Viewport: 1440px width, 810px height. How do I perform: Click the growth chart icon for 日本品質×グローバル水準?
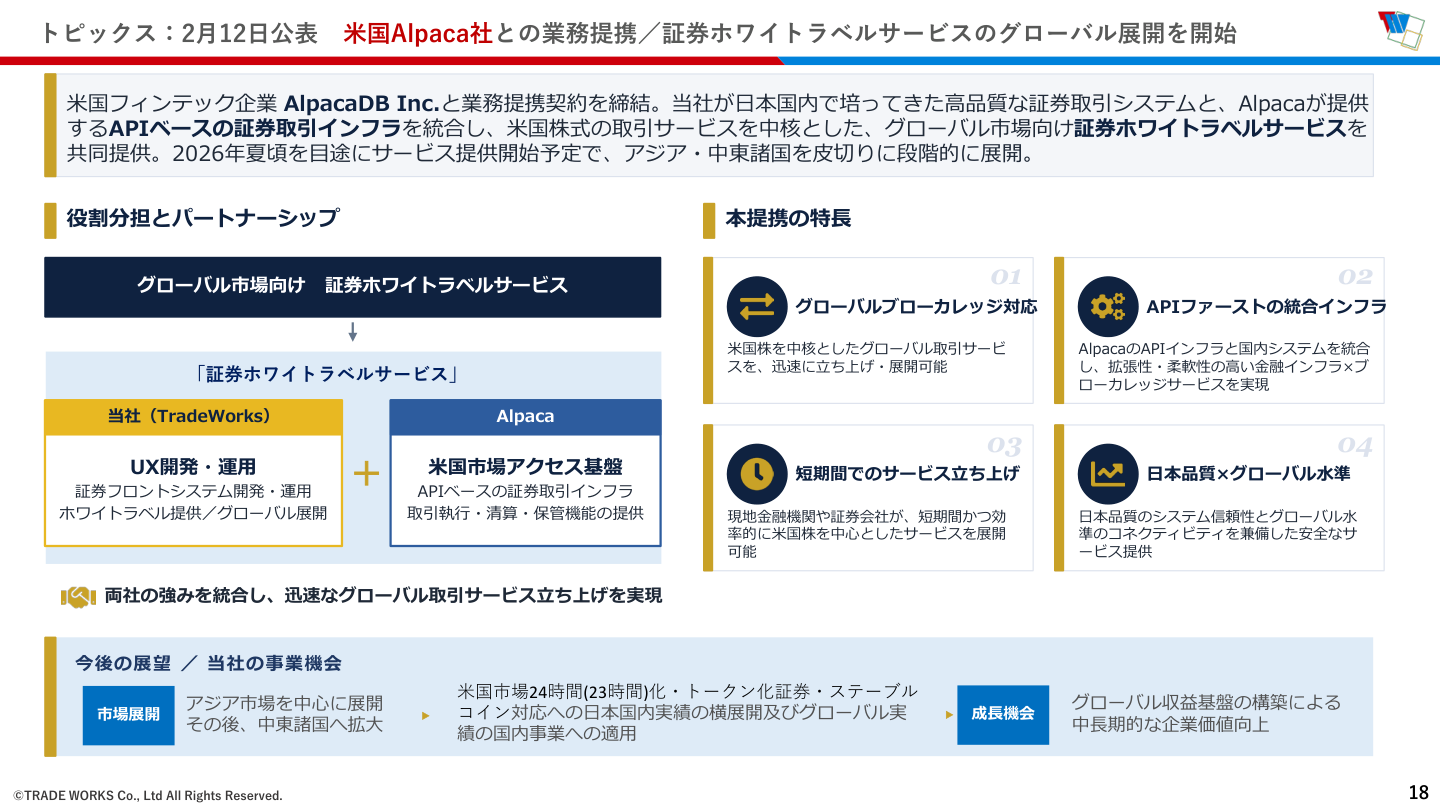(1108, 473)
